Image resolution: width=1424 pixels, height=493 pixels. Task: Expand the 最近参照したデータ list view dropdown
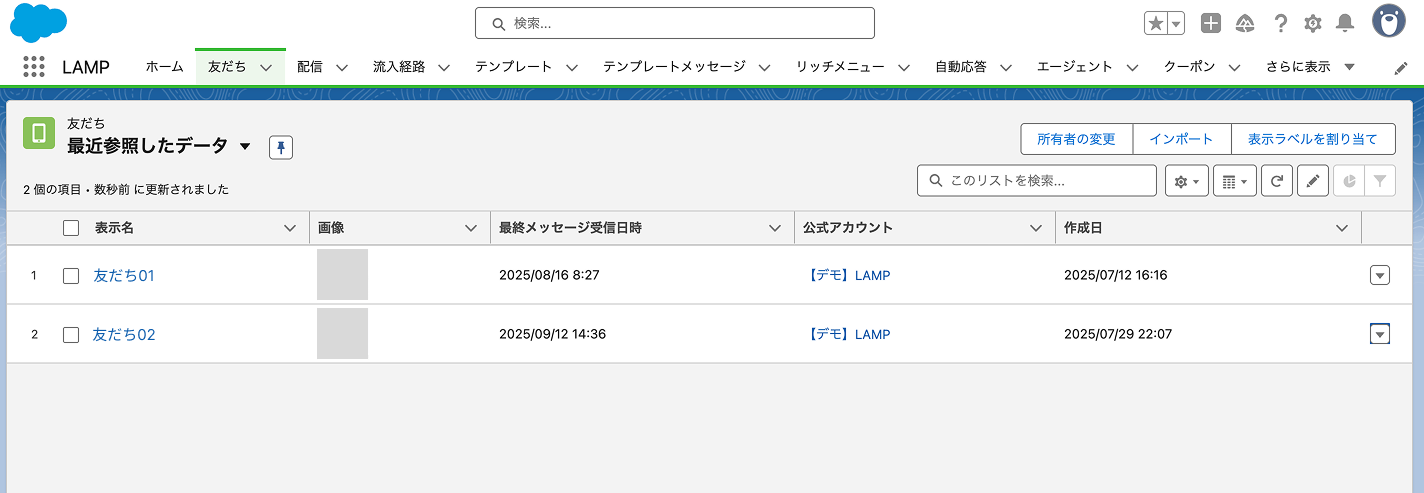pos(246,147)
